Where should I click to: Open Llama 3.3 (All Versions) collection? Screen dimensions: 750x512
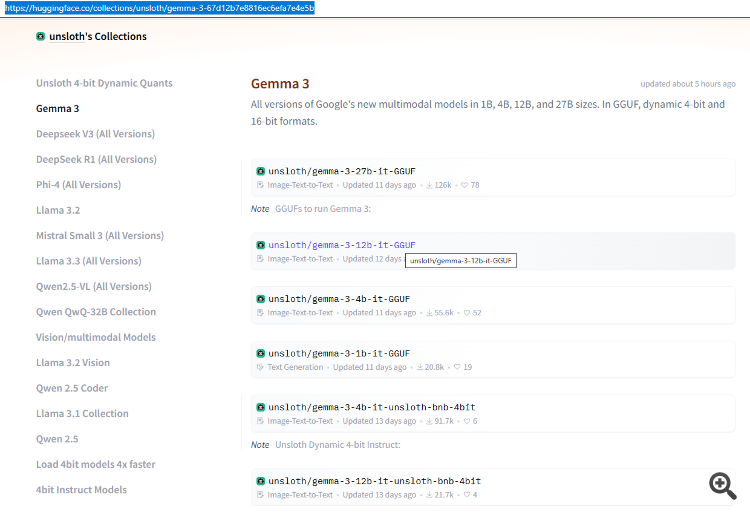pos(88,261)
